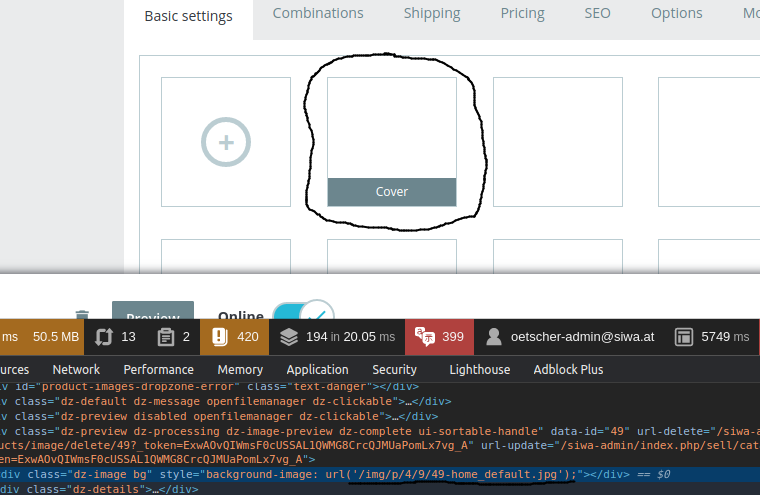Click the oetscher-admin@siwa.at user text

click(x=583, y=336)
